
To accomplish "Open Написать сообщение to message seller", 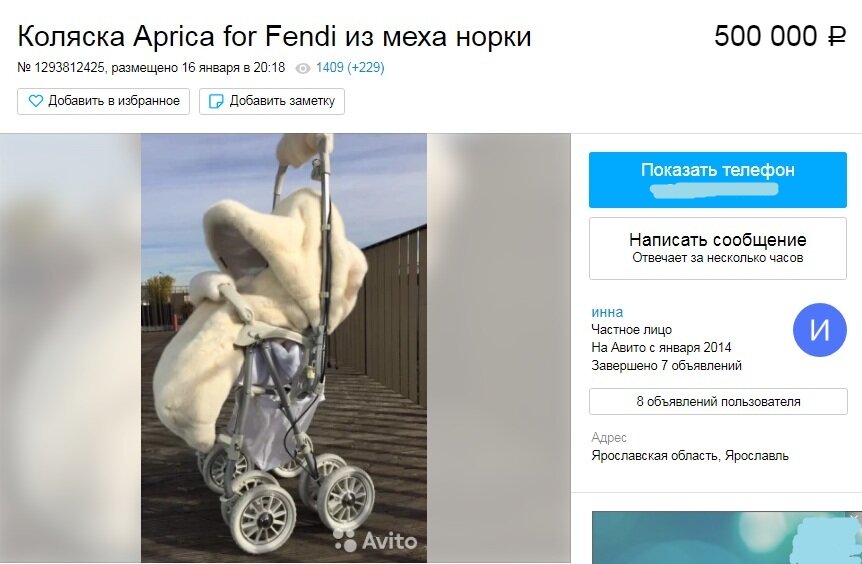I will pos(717,248).
